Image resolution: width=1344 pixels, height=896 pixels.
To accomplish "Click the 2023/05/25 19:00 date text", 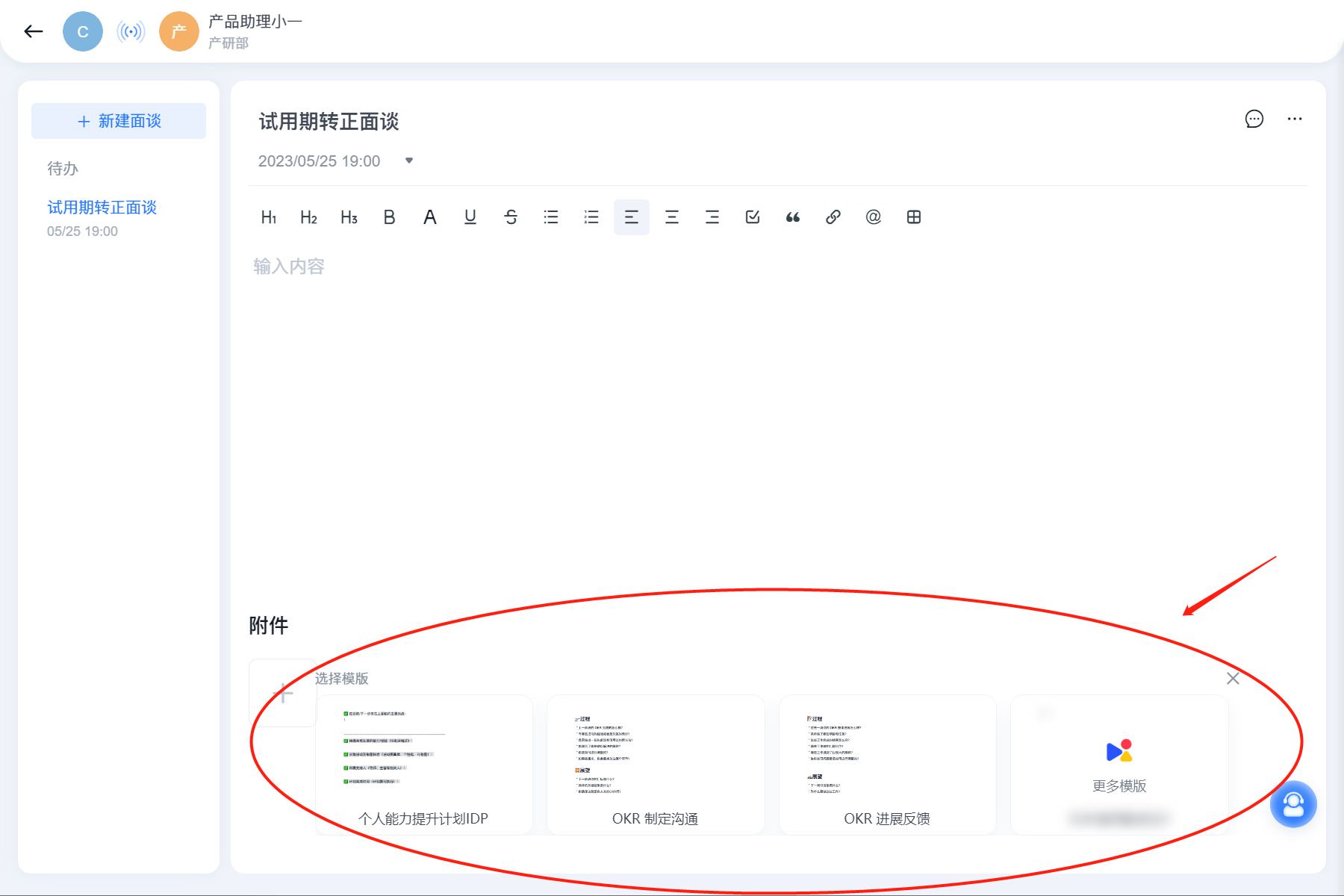I will [320, 161].
